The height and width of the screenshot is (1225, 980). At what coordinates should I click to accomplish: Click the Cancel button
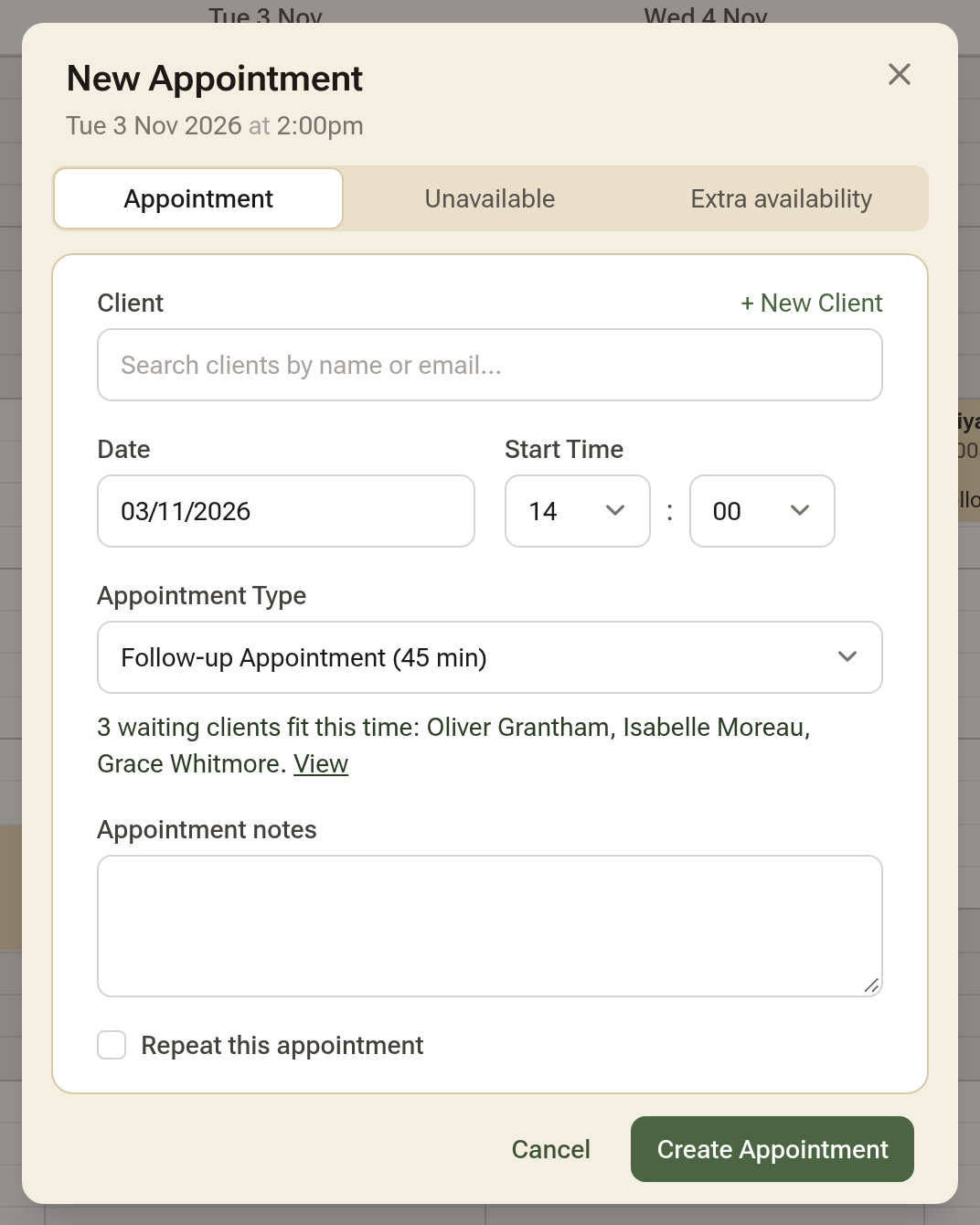[x=551, y=1149]
